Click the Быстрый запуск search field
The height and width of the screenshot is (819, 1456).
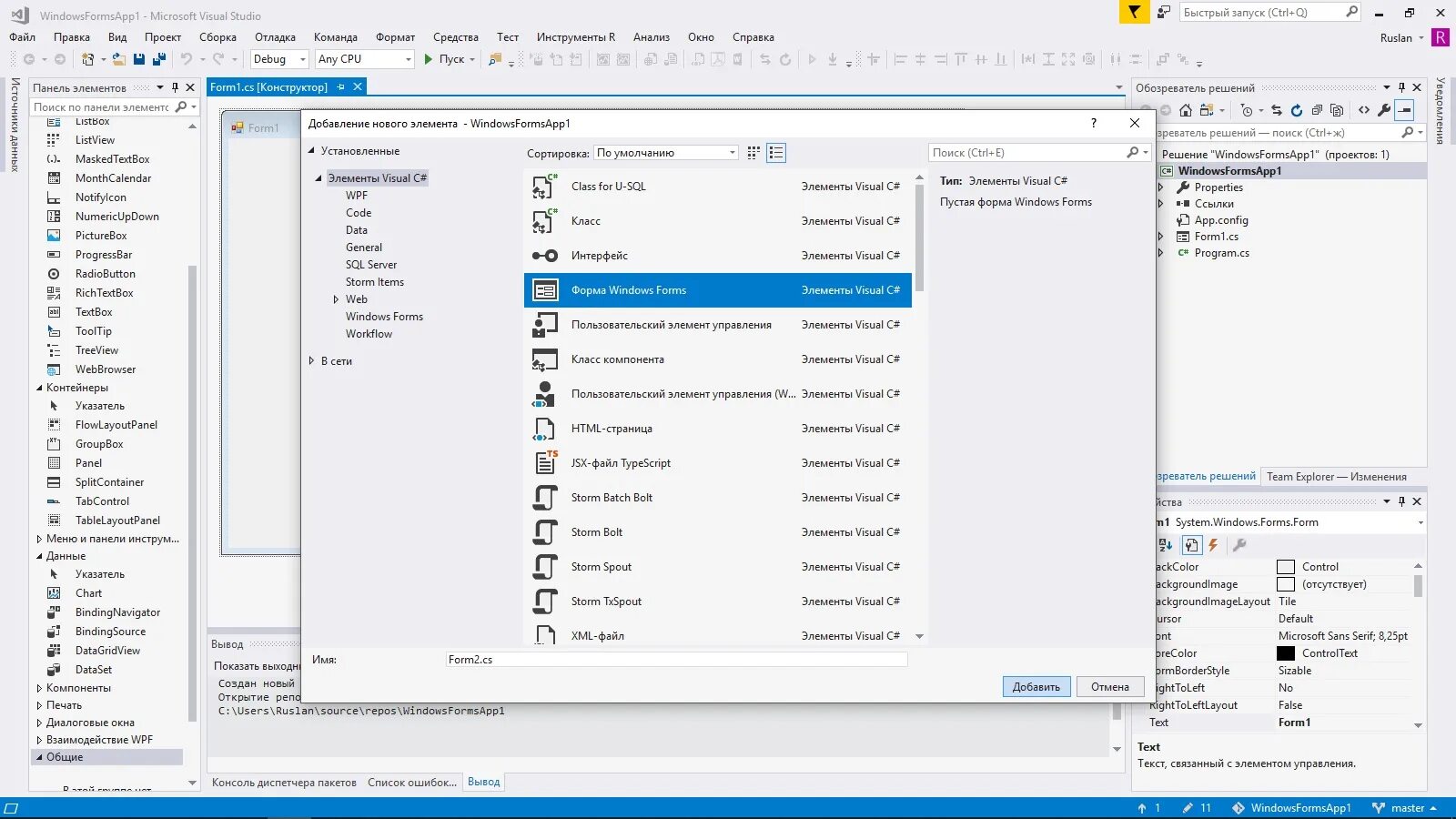coord(1269,12)
